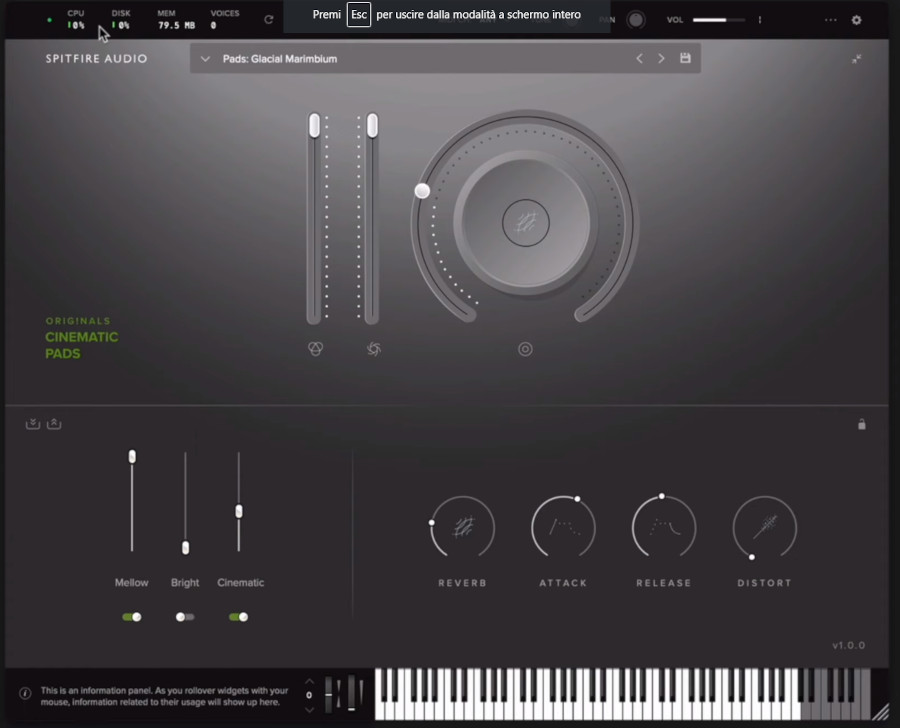Screen dimensions: 900x728
Task: Click the CINEMATIC PADS title
Action: point(82,345)
